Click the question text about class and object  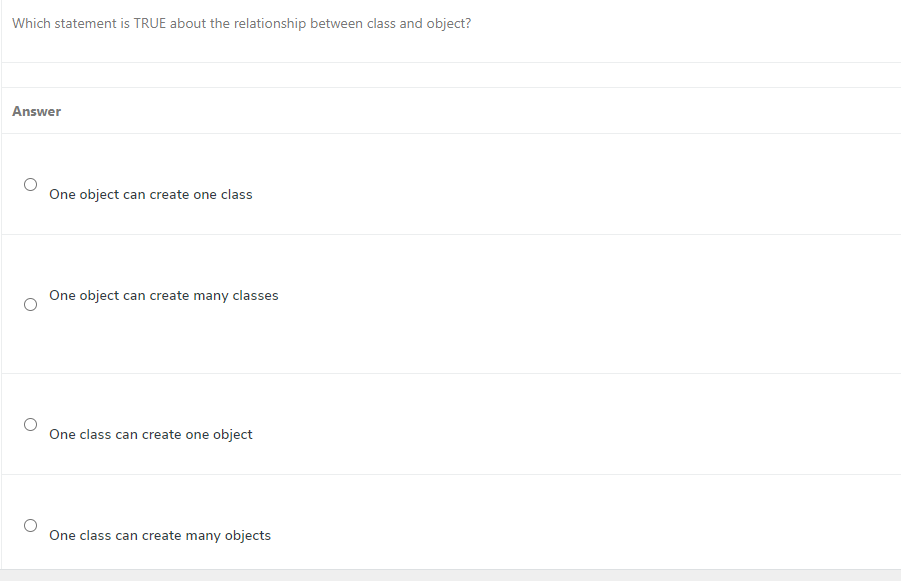click(241, 24)
